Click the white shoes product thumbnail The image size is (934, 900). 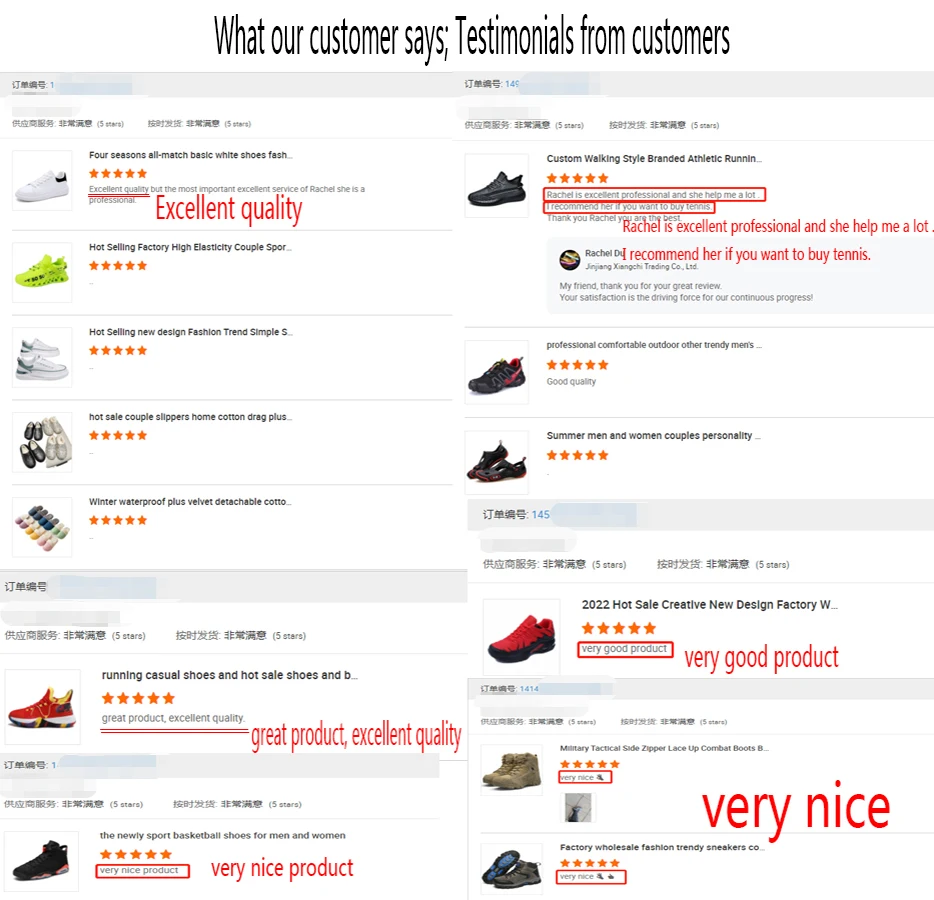click(42, 180)
